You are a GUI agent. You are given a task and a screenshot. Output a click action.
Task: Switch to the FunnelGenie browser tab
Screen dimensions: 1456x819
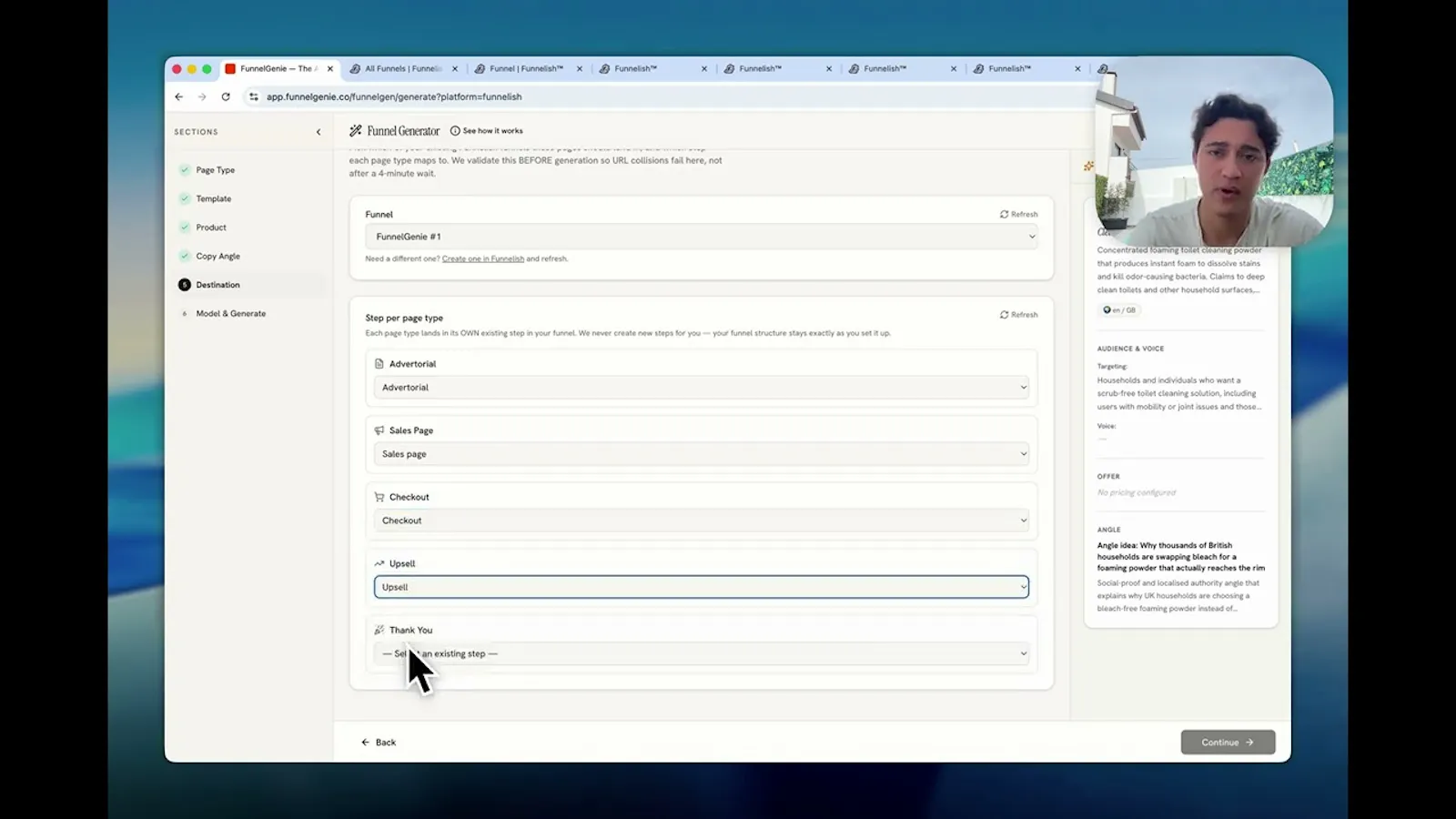coord(278,69)
